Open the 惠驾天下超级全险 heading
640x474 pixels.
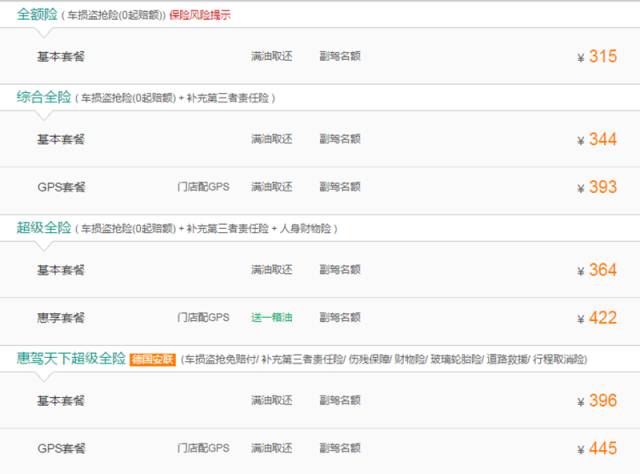(71, 358)
